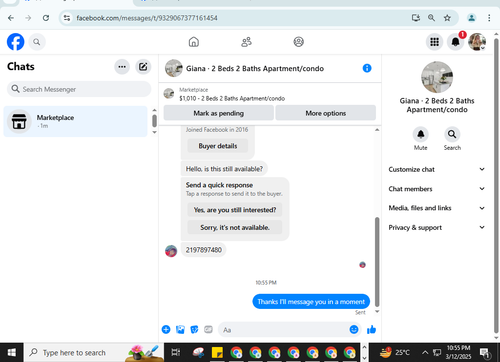Choose a GIF icon
This screenshot has width=500, height=362.
pyautogui.click(x=208, y=330)
